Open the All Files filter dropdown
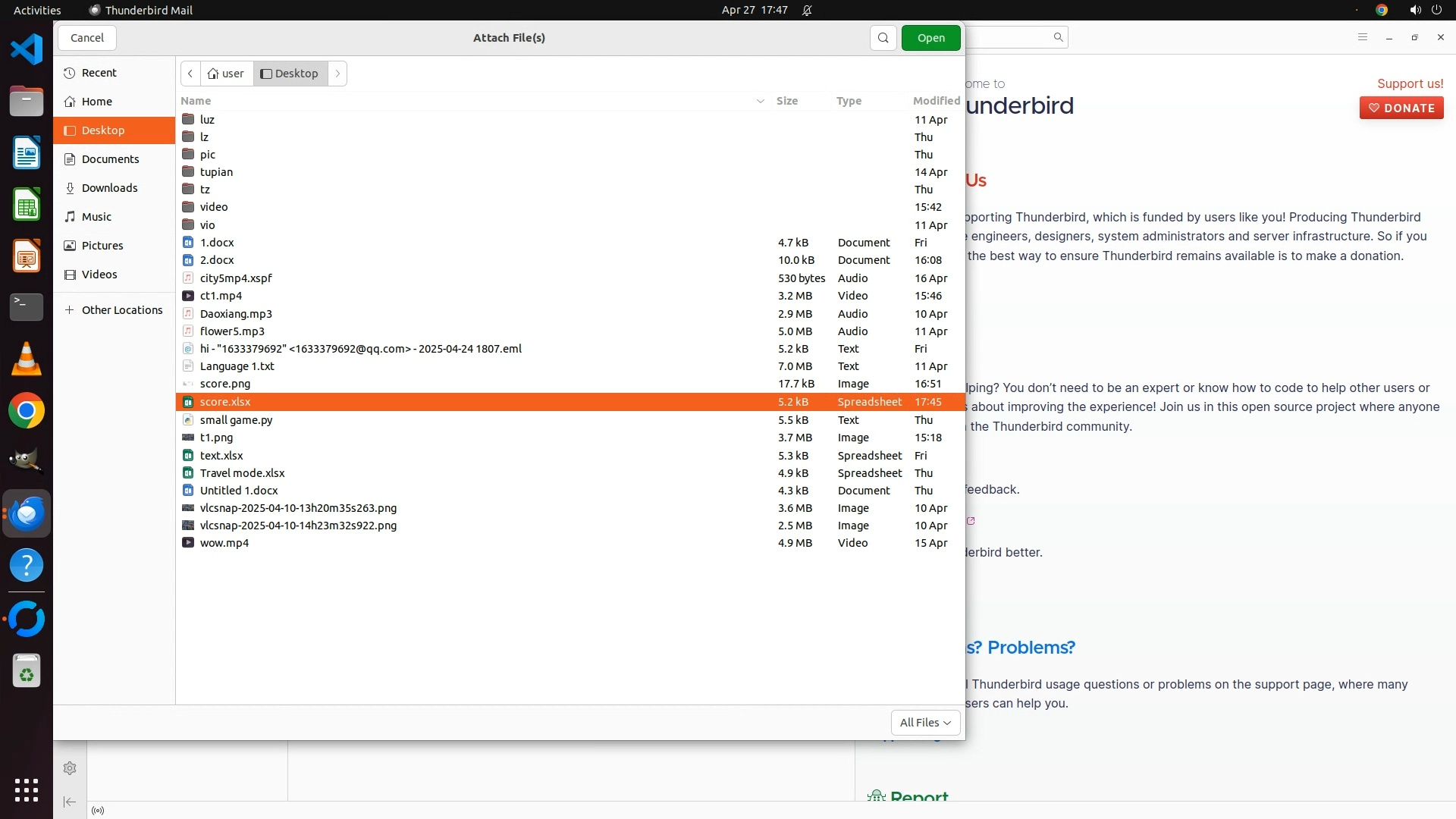 pos(925,723)
